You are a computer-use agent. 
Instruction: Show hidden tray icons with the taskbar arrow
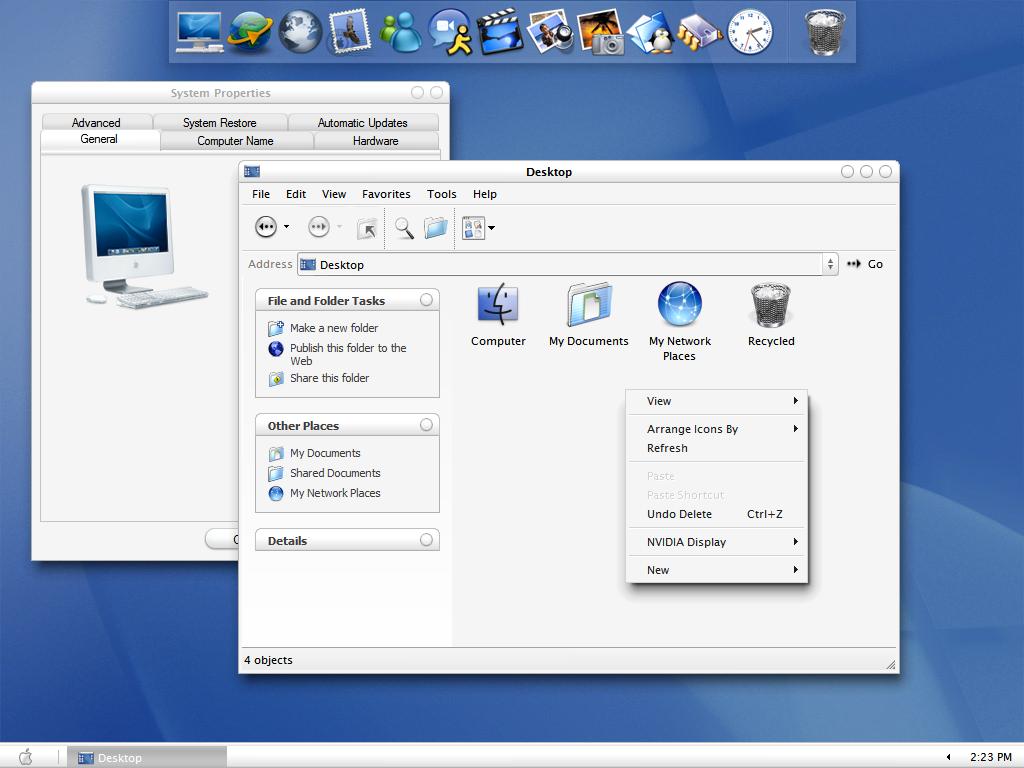click(948, 757)
